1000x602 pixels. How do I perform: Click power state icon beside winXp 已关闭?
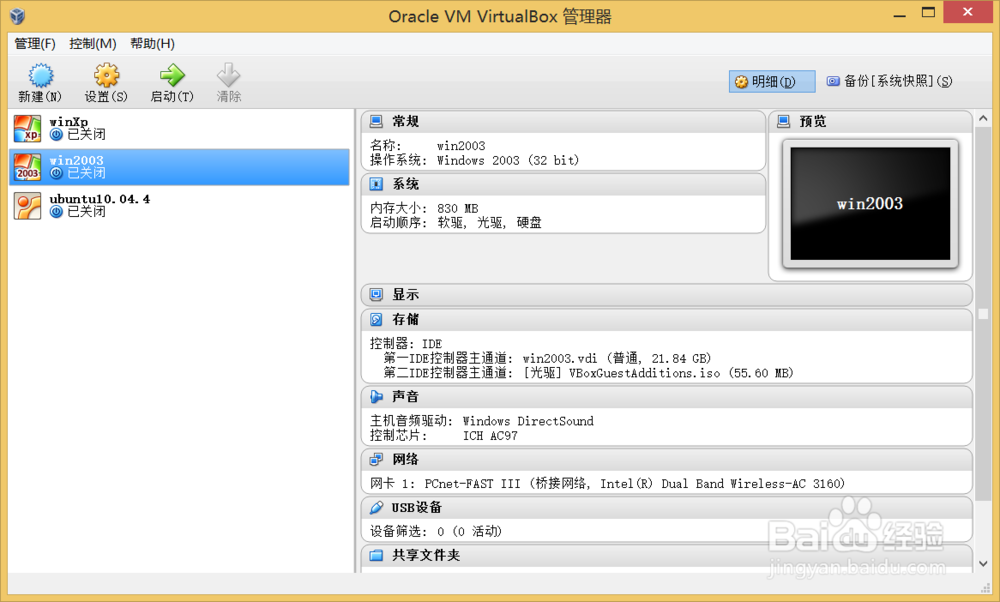click(56, 135)
